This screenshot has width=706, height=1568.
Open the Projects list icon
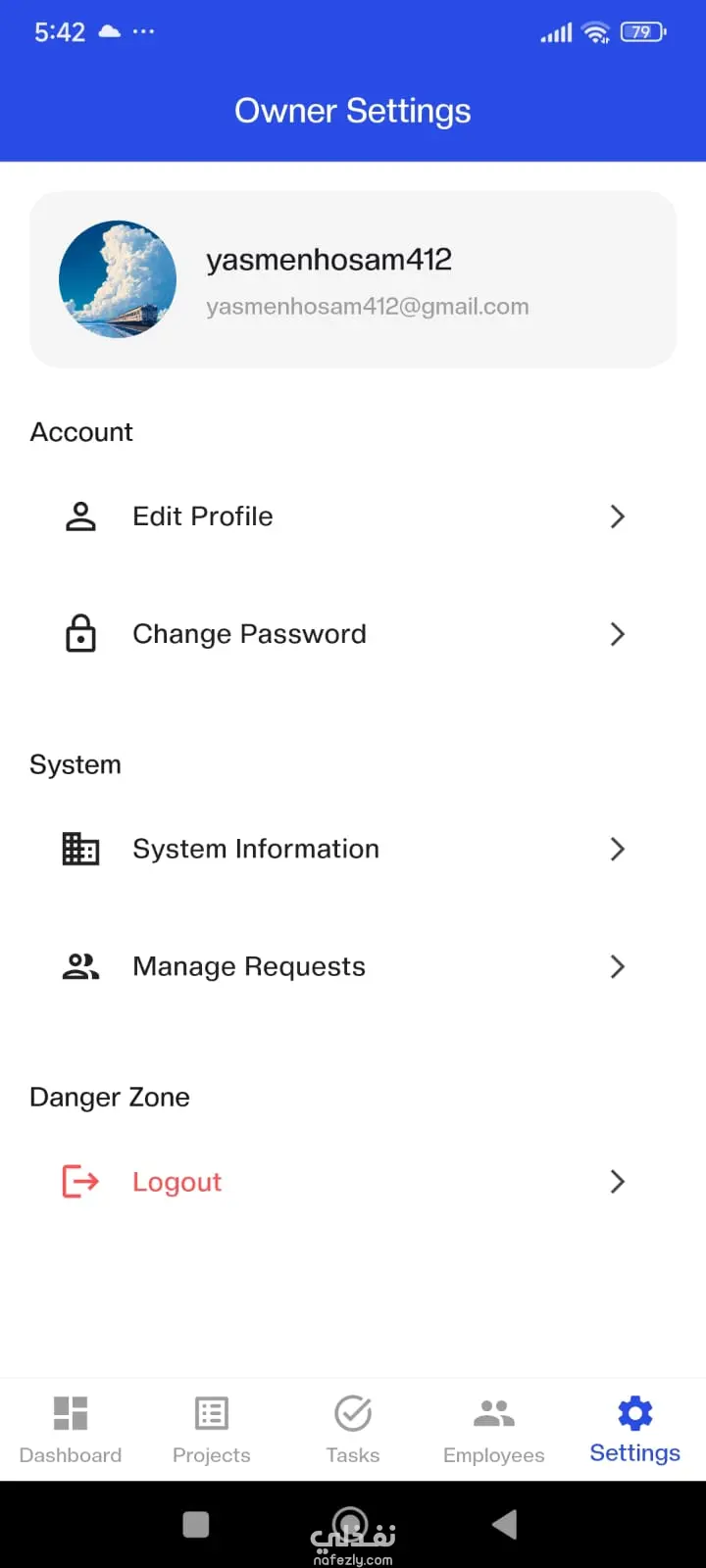(x=212, y=1413)
